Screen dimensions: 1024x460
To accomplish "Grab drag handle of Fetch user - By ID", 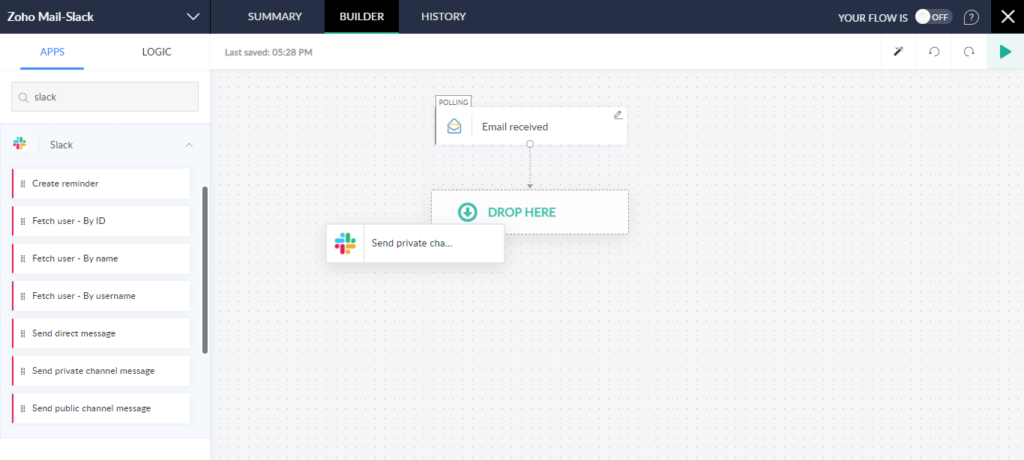I will (x=24, y=221).
